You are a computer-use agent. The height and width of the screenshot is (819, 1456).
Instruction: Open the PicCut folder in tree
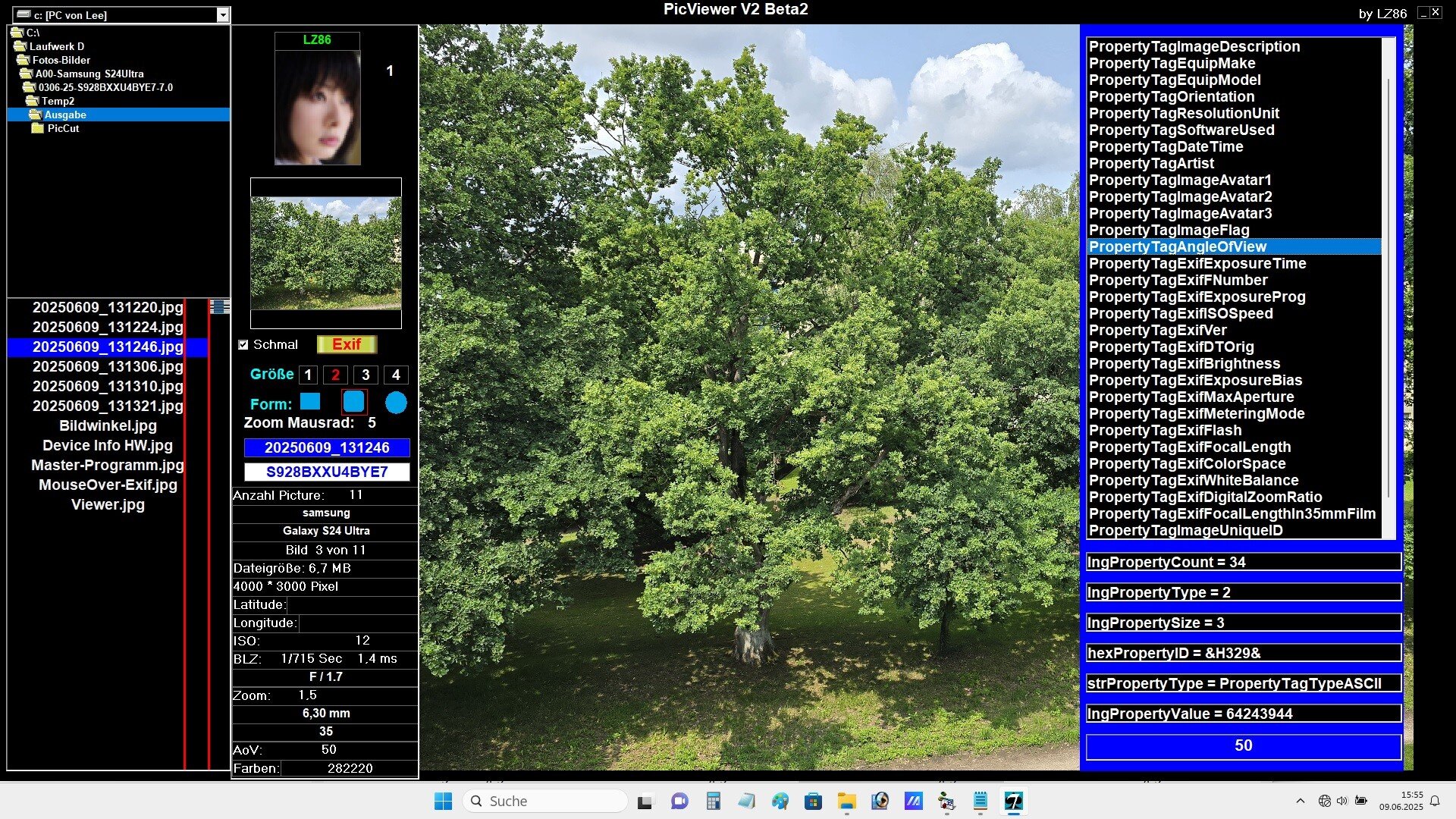[x=63, y=128]
